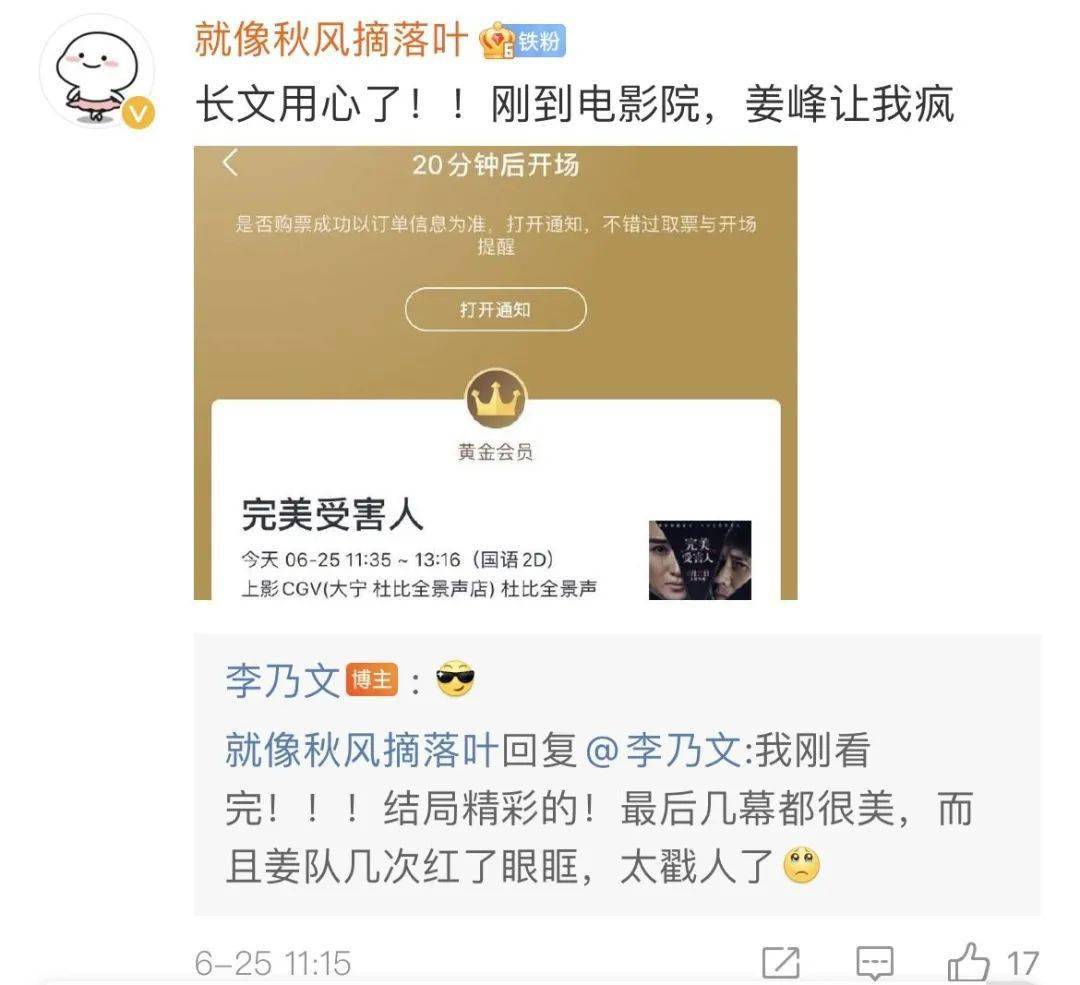The width and height of the screenshot is (1080, 985).
Task: Tap the gold crown member icon
Action: (496, 398)
